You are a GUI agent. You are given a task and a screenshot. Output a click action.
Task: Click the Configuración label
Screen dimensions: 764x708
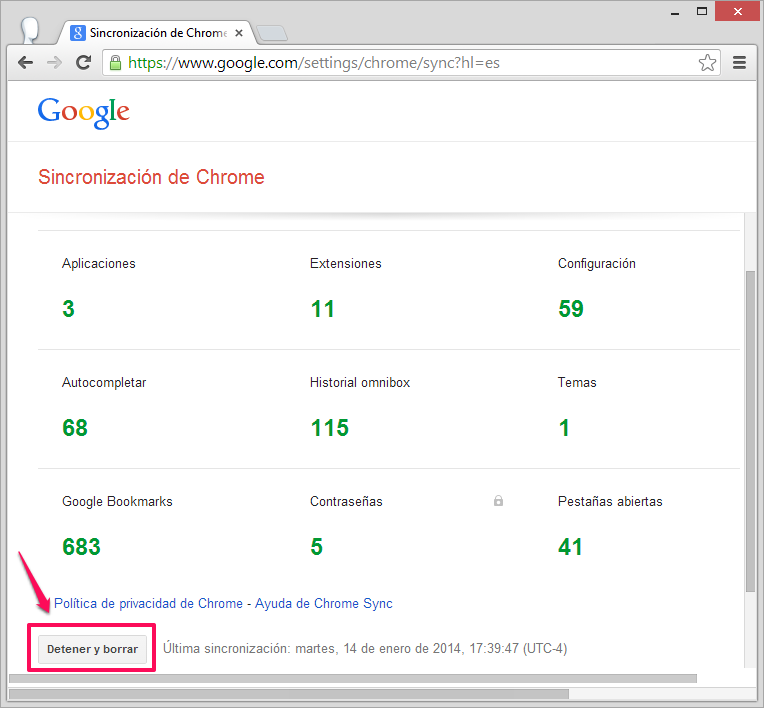[x=596, y=264]
